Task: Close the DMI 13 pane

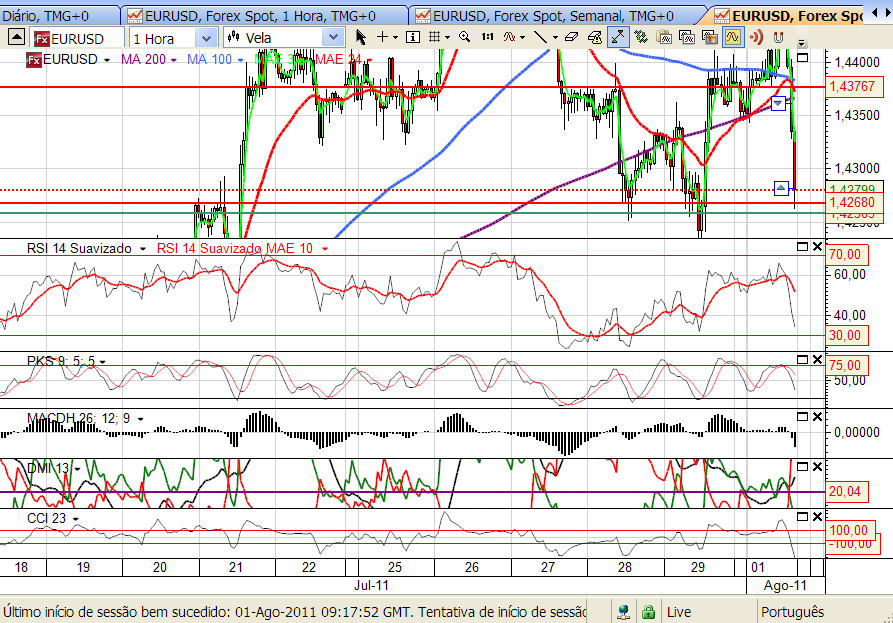Action: [x=817, y=466]
